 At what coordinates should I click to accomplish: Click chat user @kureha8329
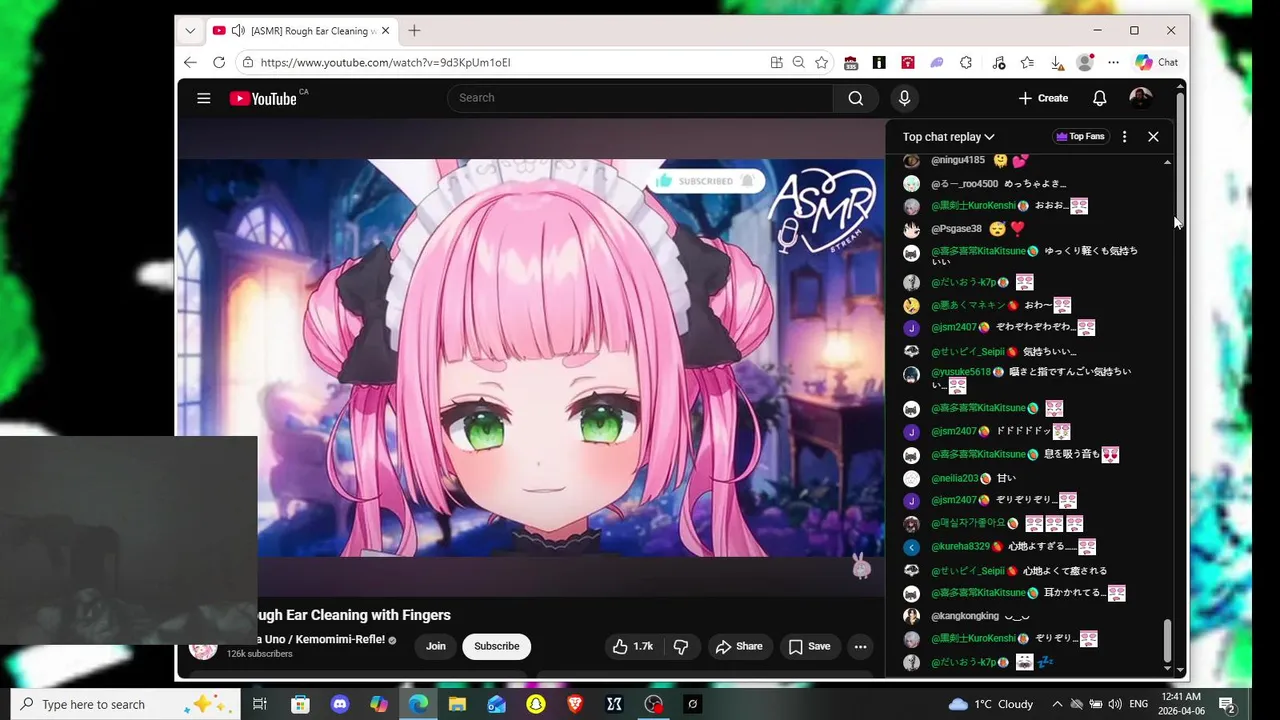(960, 547)
